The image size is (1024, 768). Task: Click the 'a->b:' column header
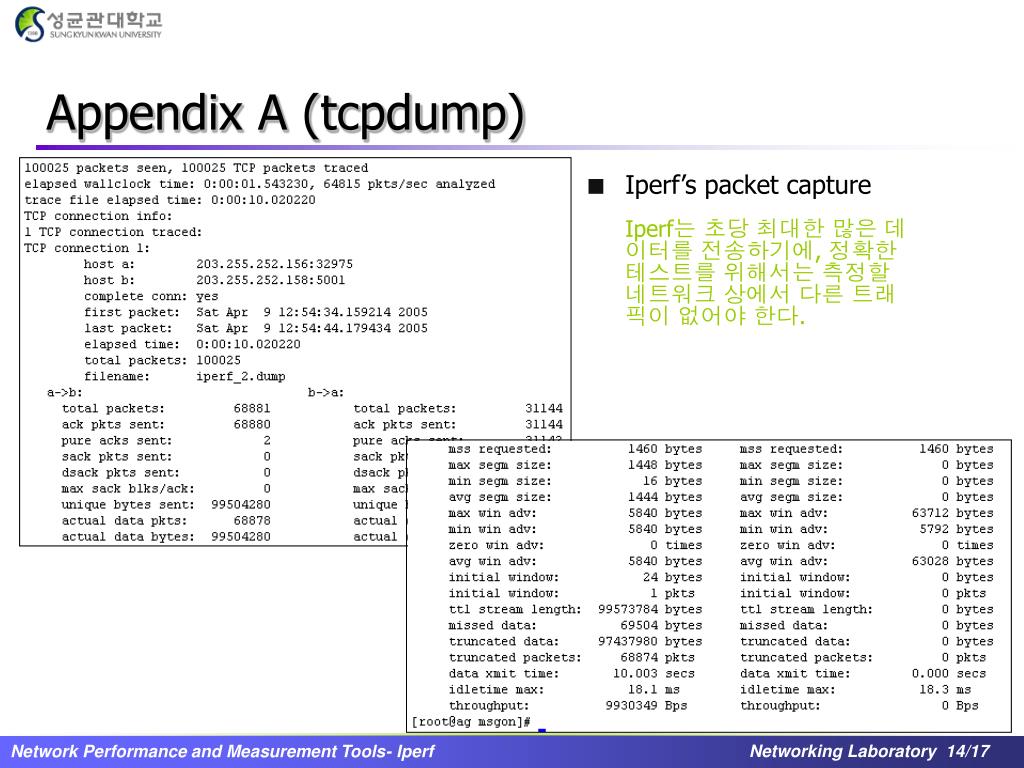(x=65, y=392)
